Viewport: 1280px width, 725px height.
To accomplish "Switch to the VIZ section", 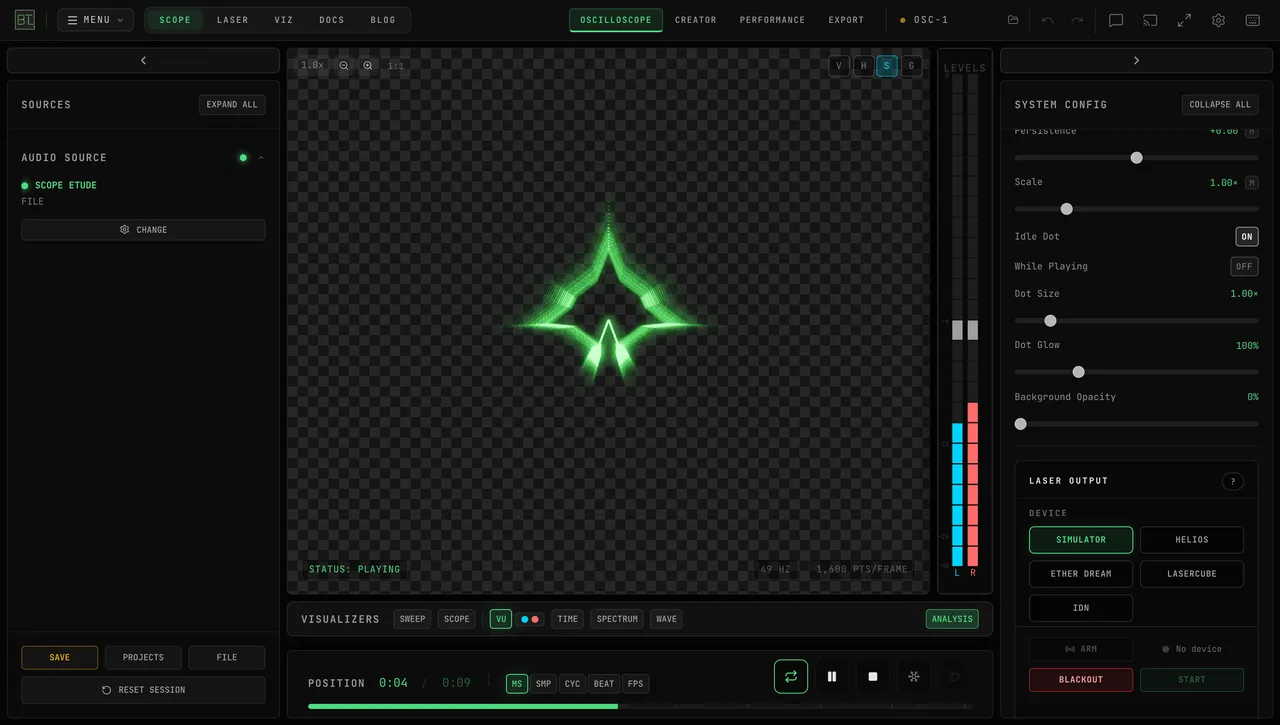I will pyautogui.click(x=284, y=20).
